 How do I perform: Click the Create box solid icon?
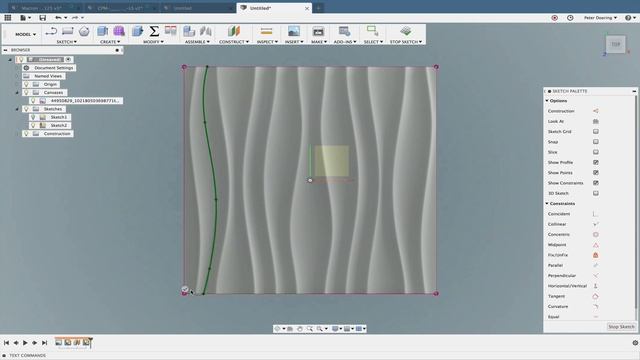tap(102, 31)
